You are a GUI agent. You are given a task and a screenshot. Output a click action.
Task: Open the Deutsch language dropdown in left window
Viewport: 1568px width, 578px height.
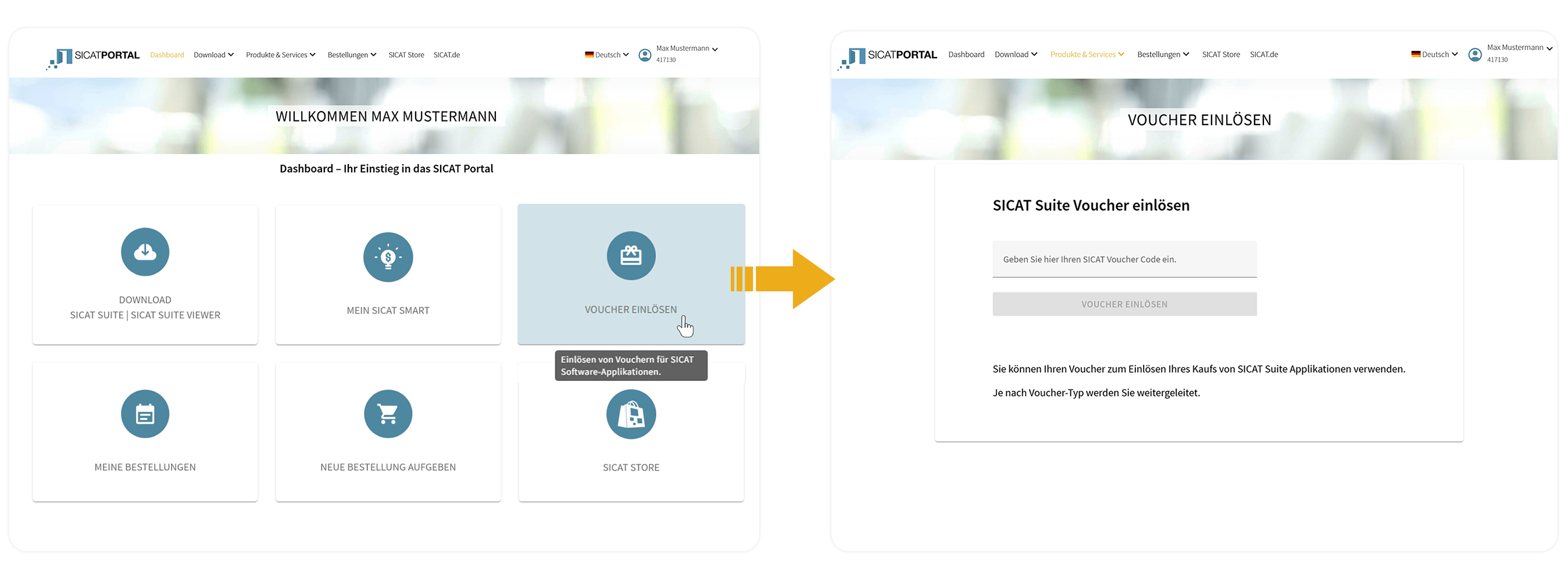(607, 55)
